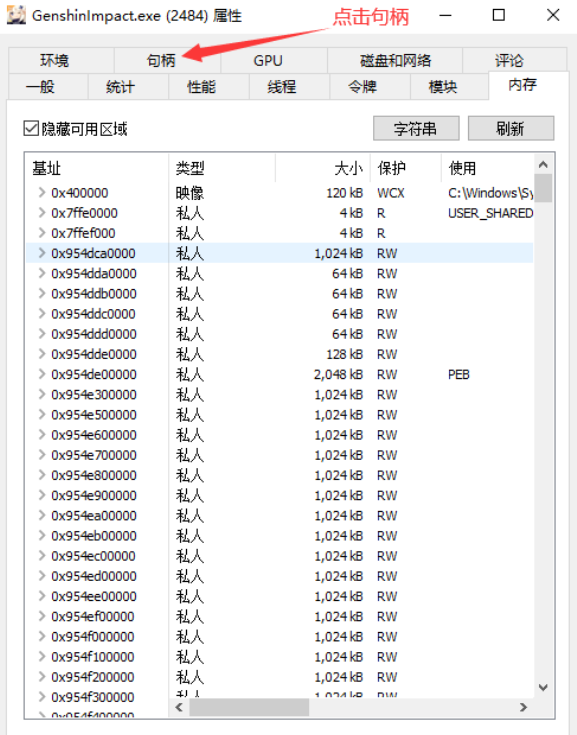Sort by the 基址 column header
Image resolution: width=577 pixels, height=735 pixels.
pyautogui.click(x=97, y=168)
